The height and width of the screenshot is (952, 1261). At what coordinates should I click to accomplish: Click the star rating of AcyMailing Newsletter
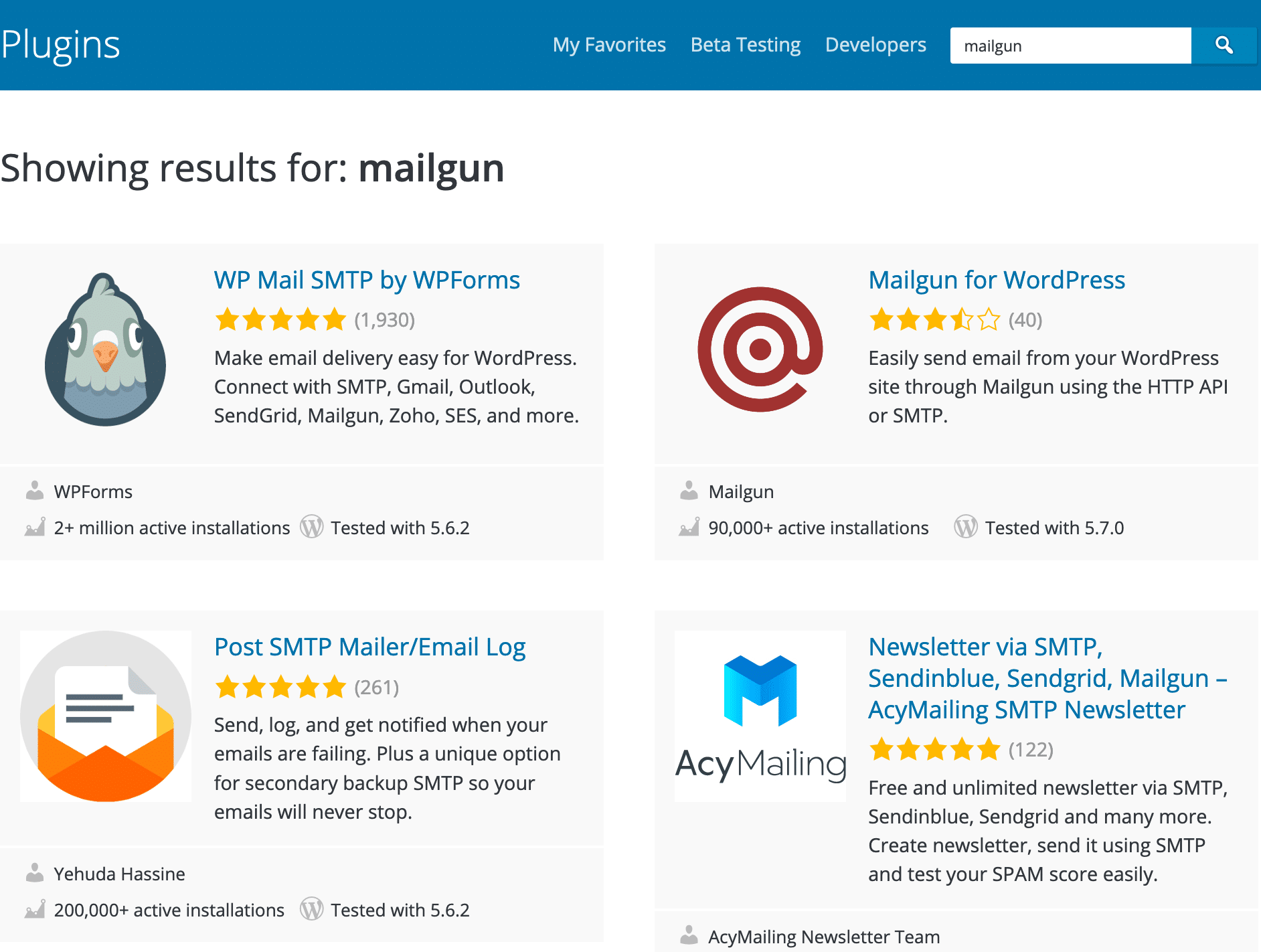[935, 749]
